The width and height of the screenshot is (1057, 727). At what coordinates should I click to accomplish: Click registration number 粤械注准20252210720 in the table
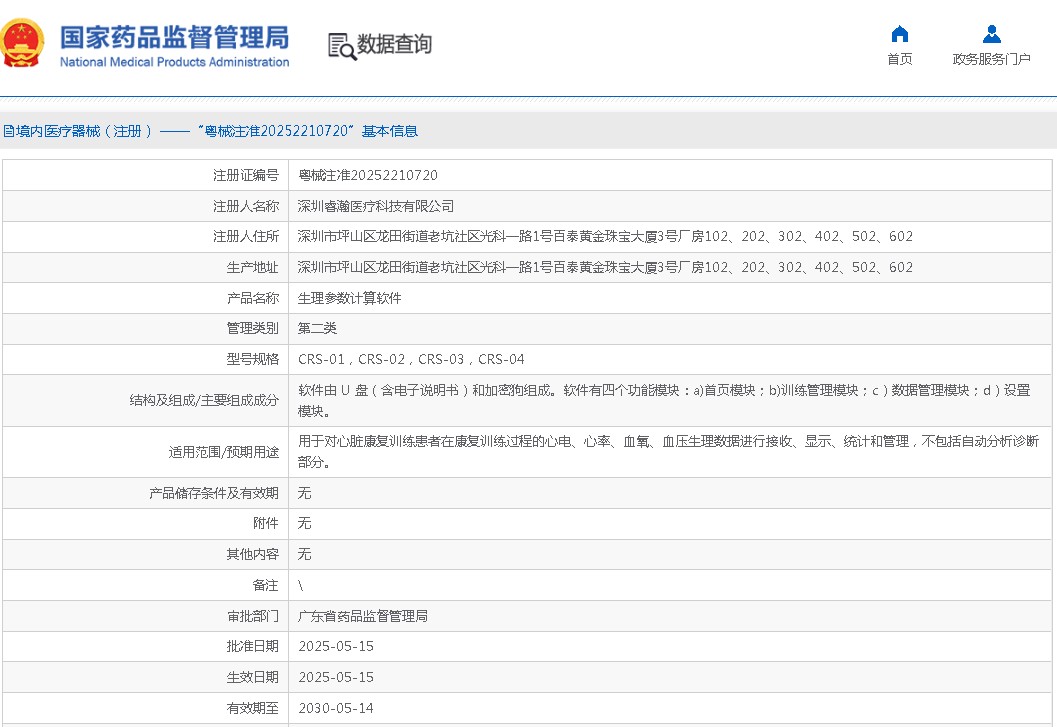coord(368,176)
